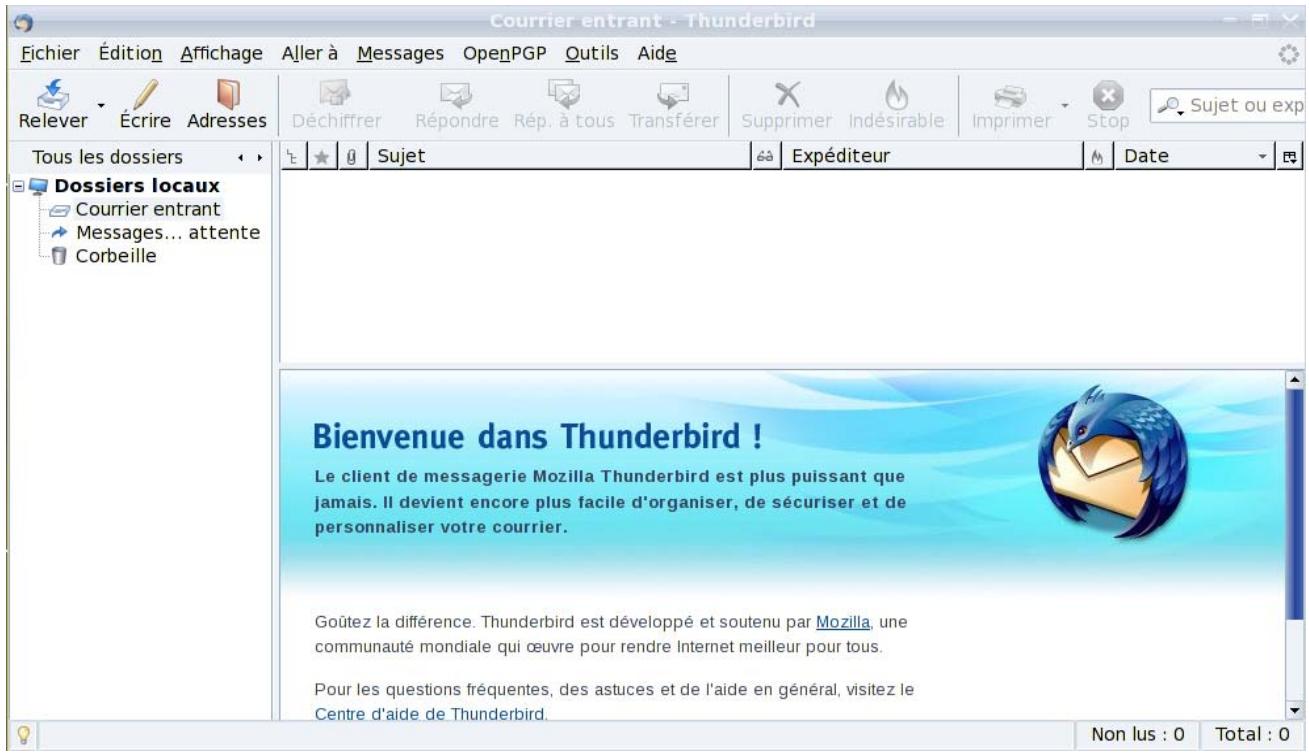Sort by the star column
The width and height of the screenshot is (1309, 756).
coord(322,156)
